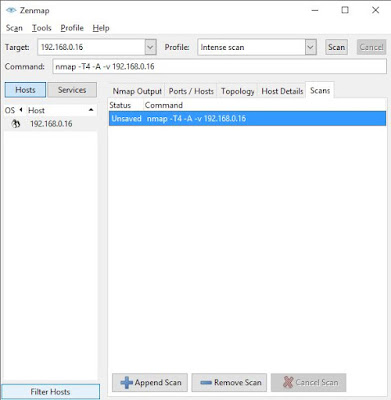Click the Profile field showing Intense scan
Screen dimensions: 391x400
(252, 47)
